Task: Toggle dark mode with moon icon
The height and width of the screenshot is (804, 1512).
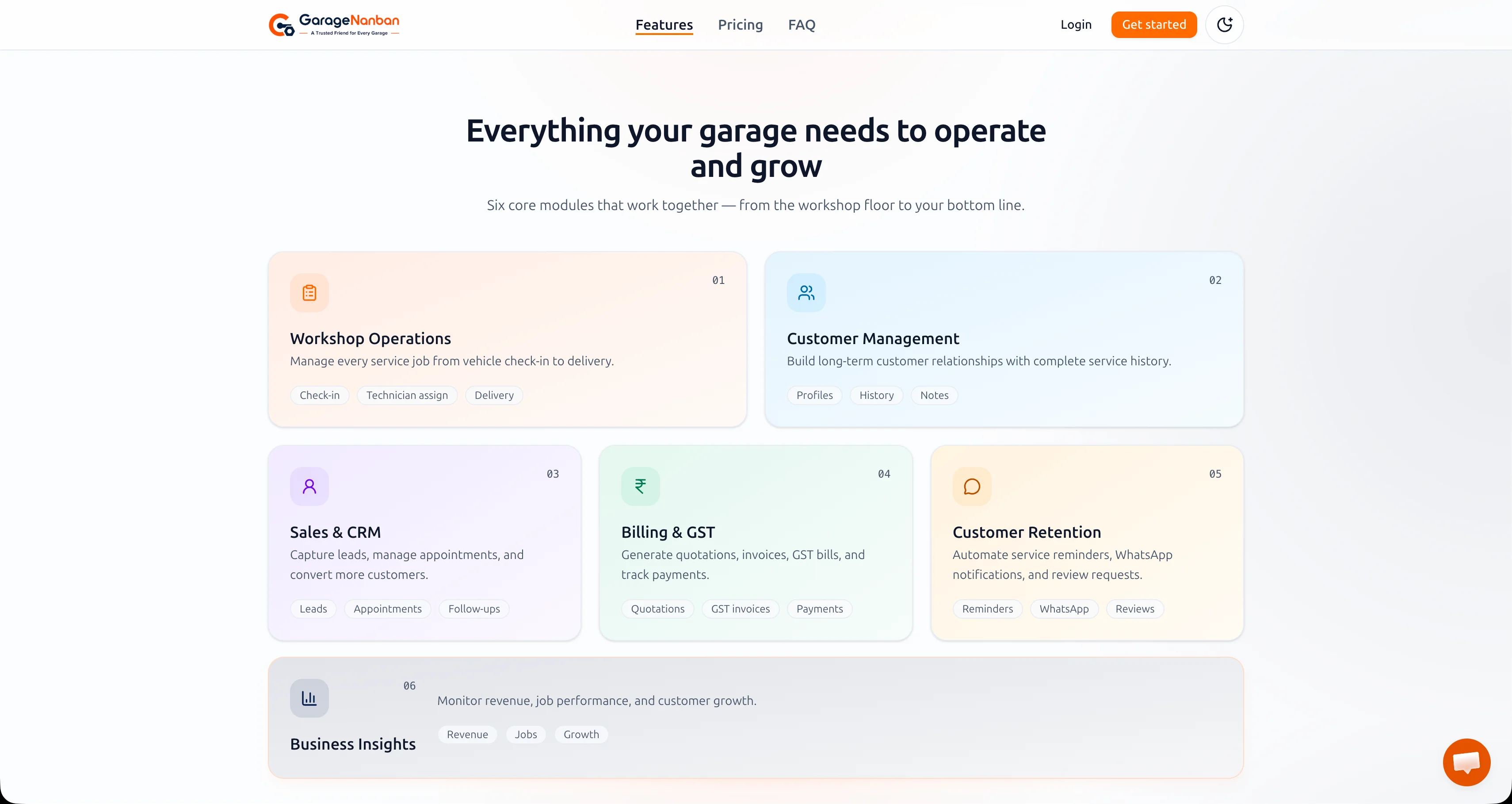Action: tap(1224, 25)
